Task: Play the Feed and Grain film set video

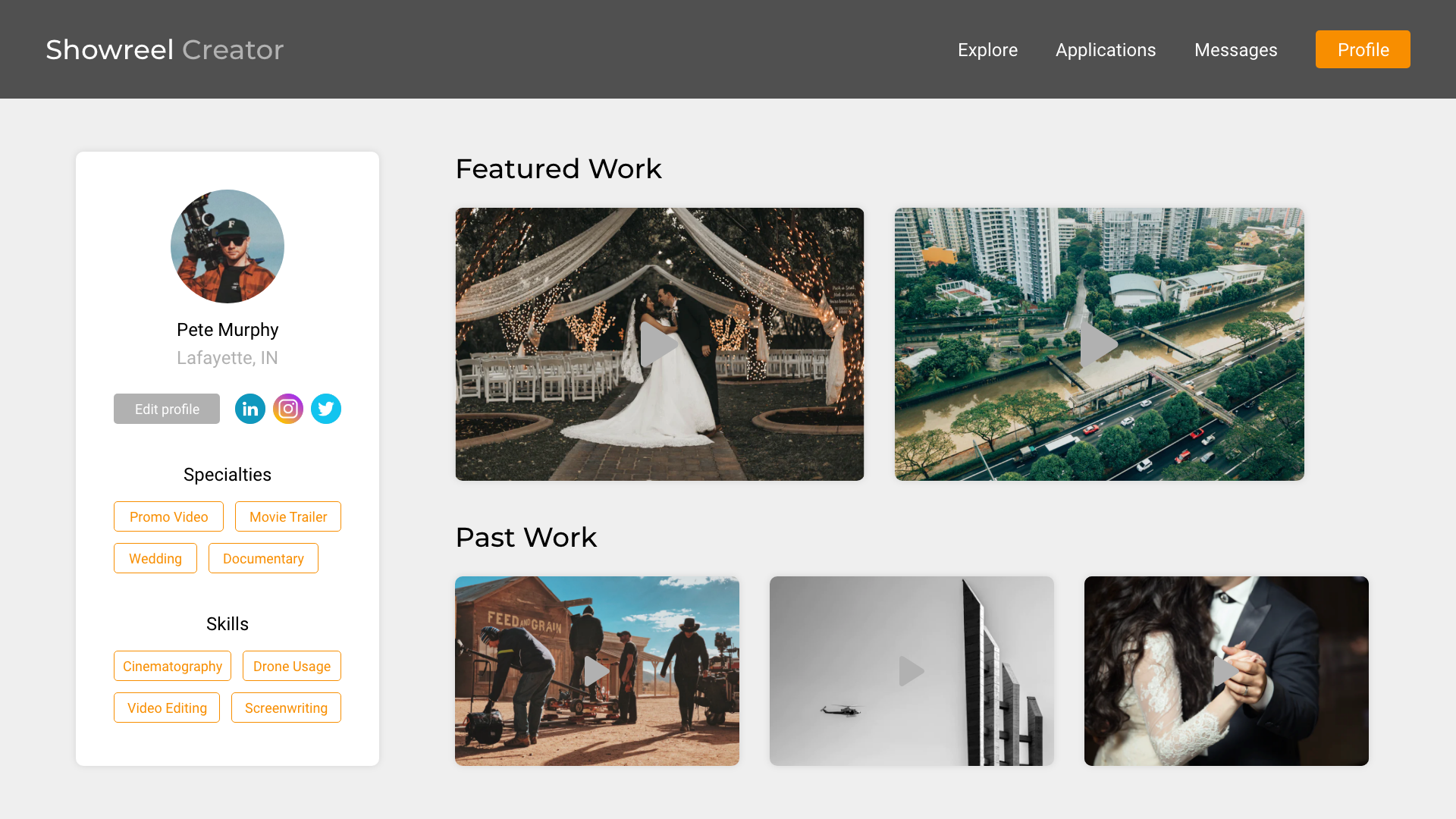Action: (597, 671)
